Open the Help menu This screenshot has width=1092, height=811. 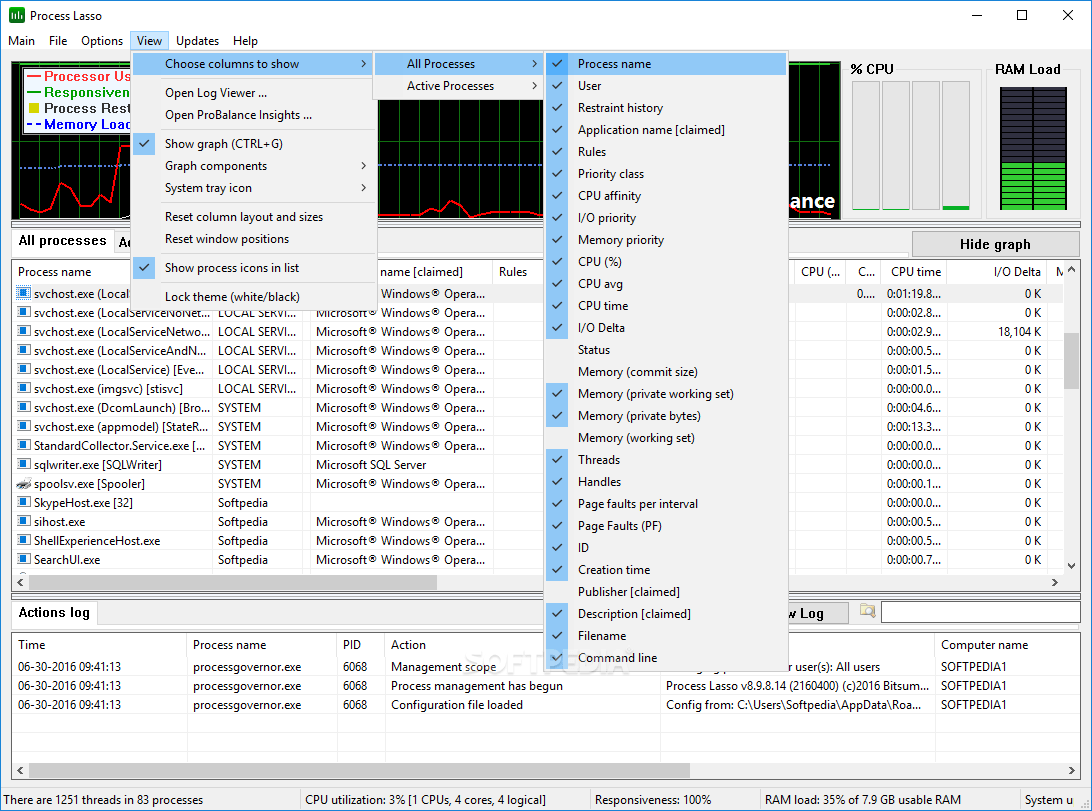click(x=245, y=40)
